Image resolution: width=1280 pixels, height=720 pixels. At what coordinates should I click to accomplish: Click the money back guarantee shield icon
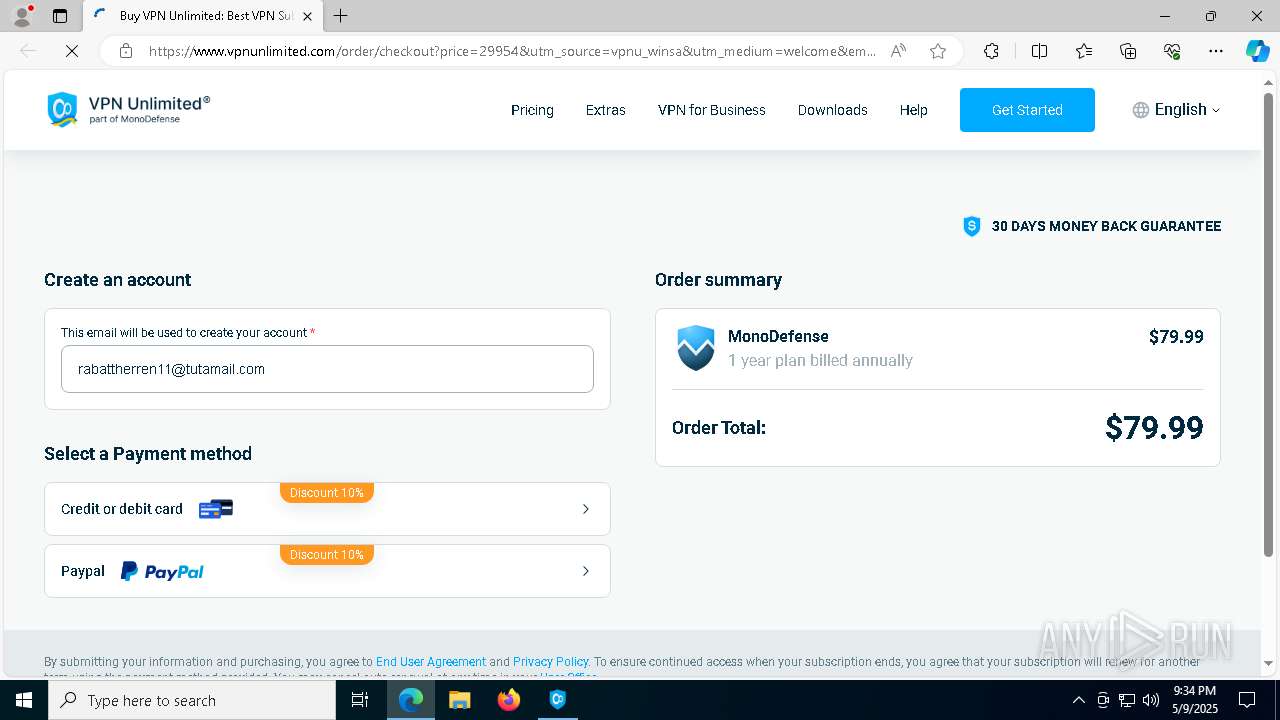click(x=971, y=226)
